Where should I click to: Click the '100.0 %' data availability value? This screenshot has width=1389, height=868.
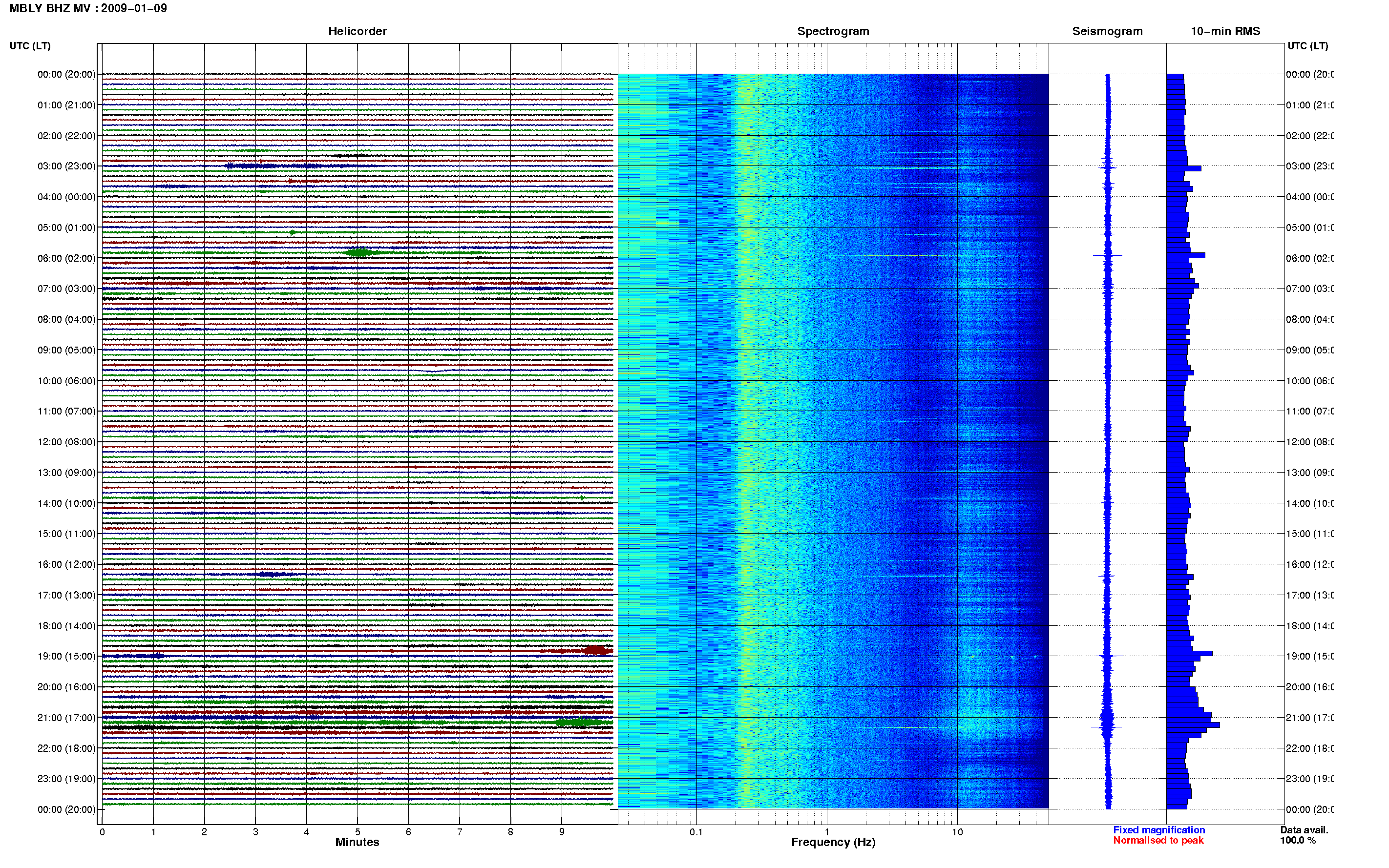(1298, 841)
